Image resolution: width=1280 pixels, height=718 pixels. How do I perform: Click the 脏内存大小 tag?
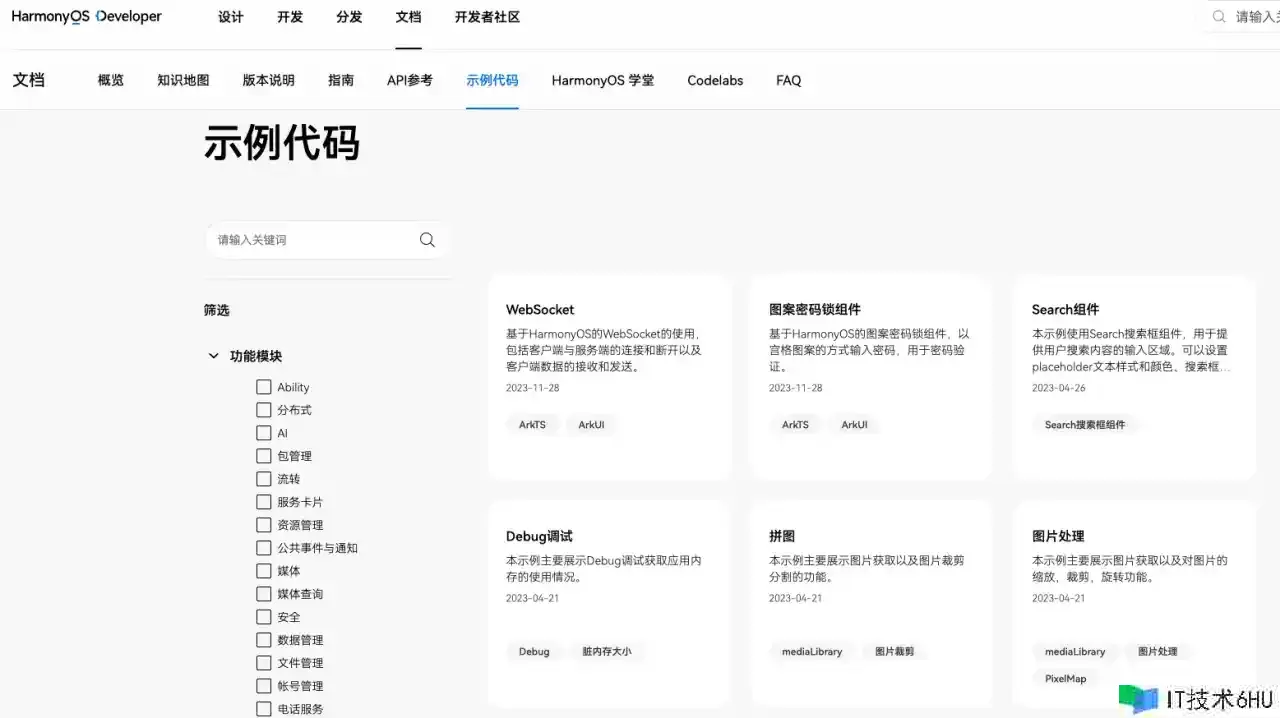607,652
